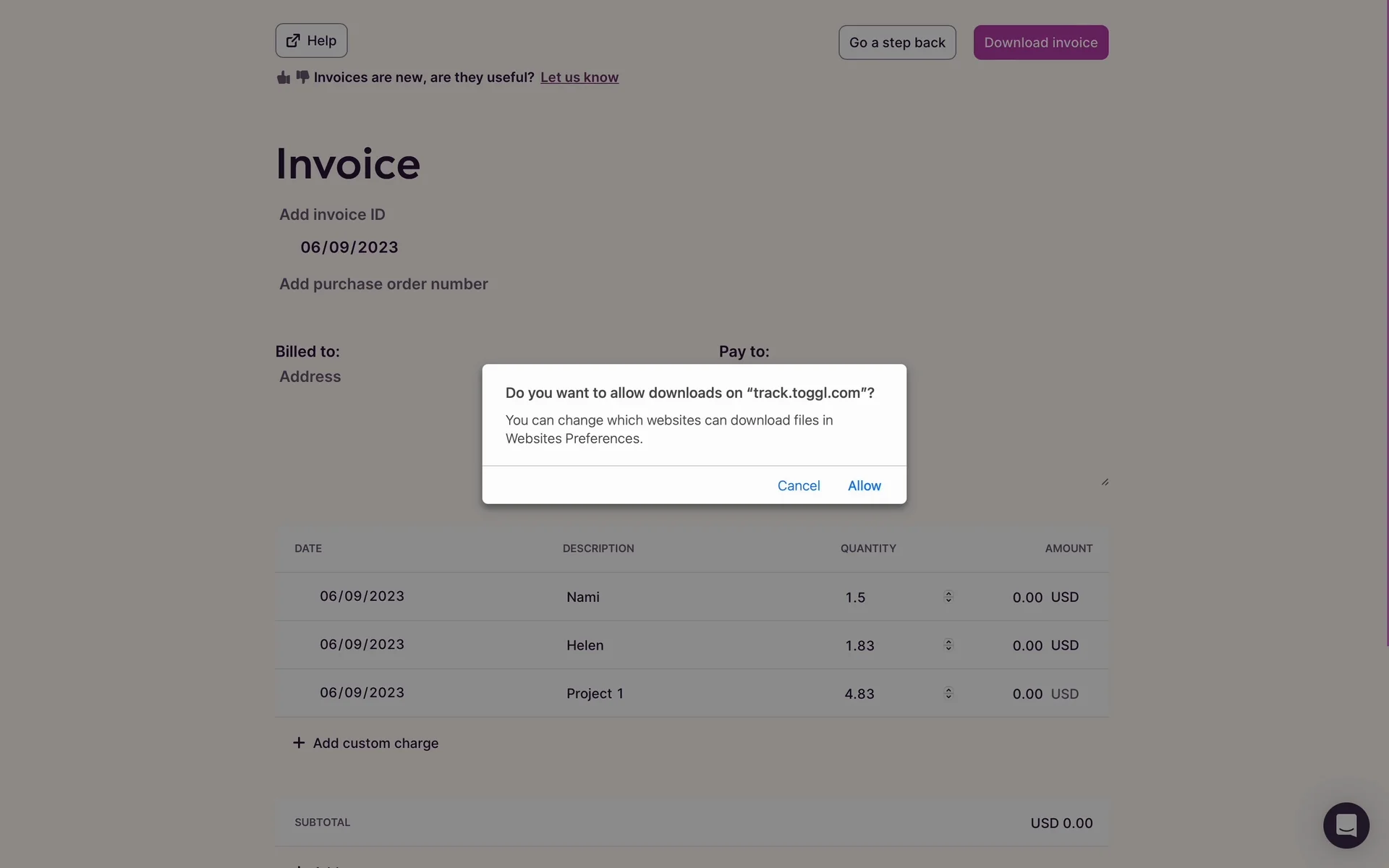Click the Billed to Address field

310,377
